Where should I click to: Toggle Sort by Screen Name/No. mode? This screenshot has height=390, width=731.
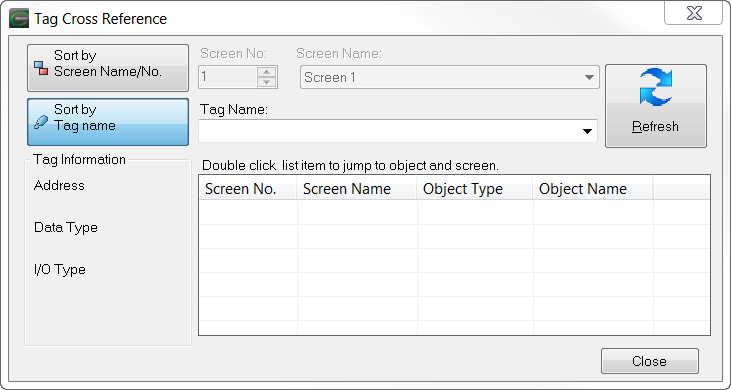pyautogui.click(x=108, y=68)
